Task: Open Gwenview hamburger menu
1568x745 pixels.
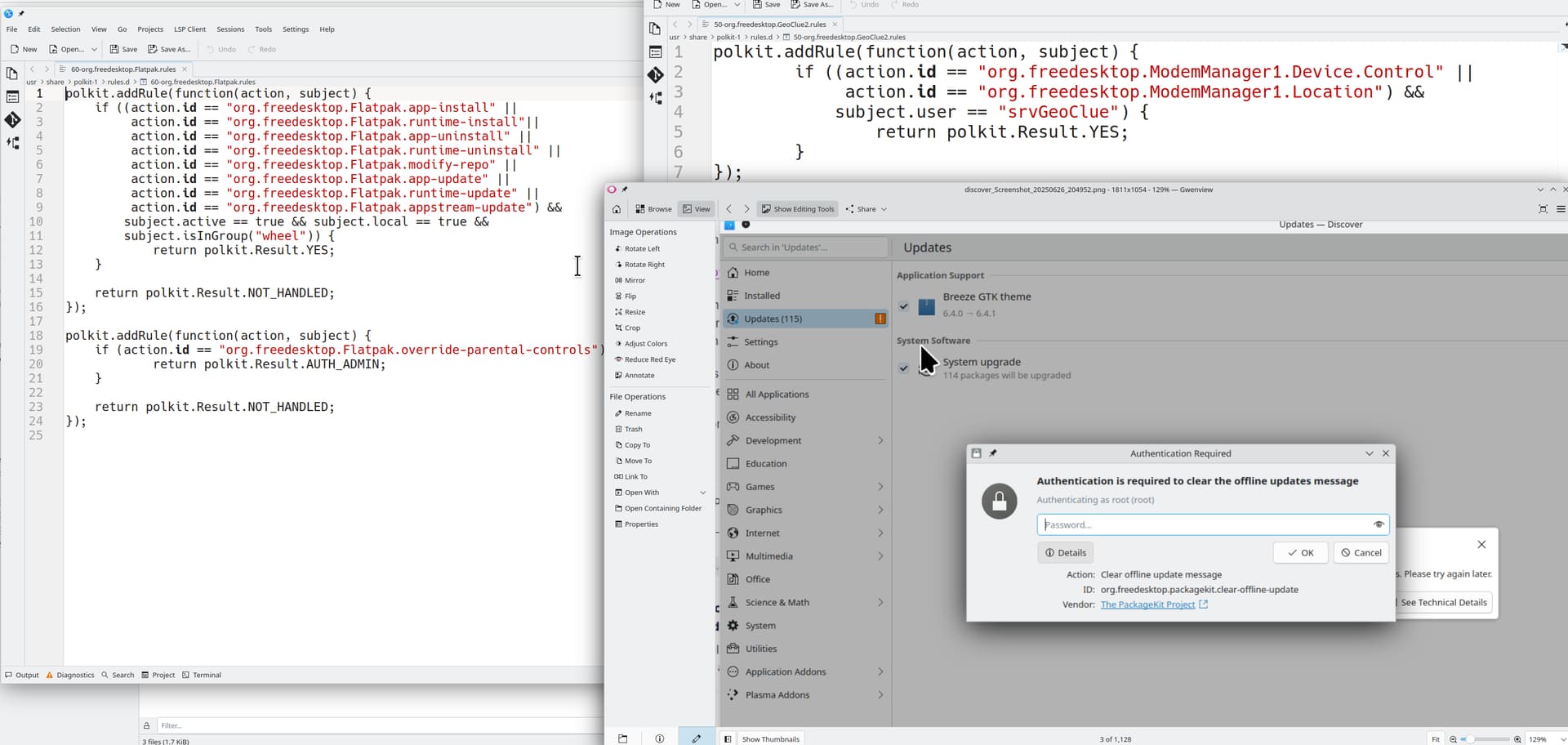Action: pyautogui.click(x=1561, y=209)
